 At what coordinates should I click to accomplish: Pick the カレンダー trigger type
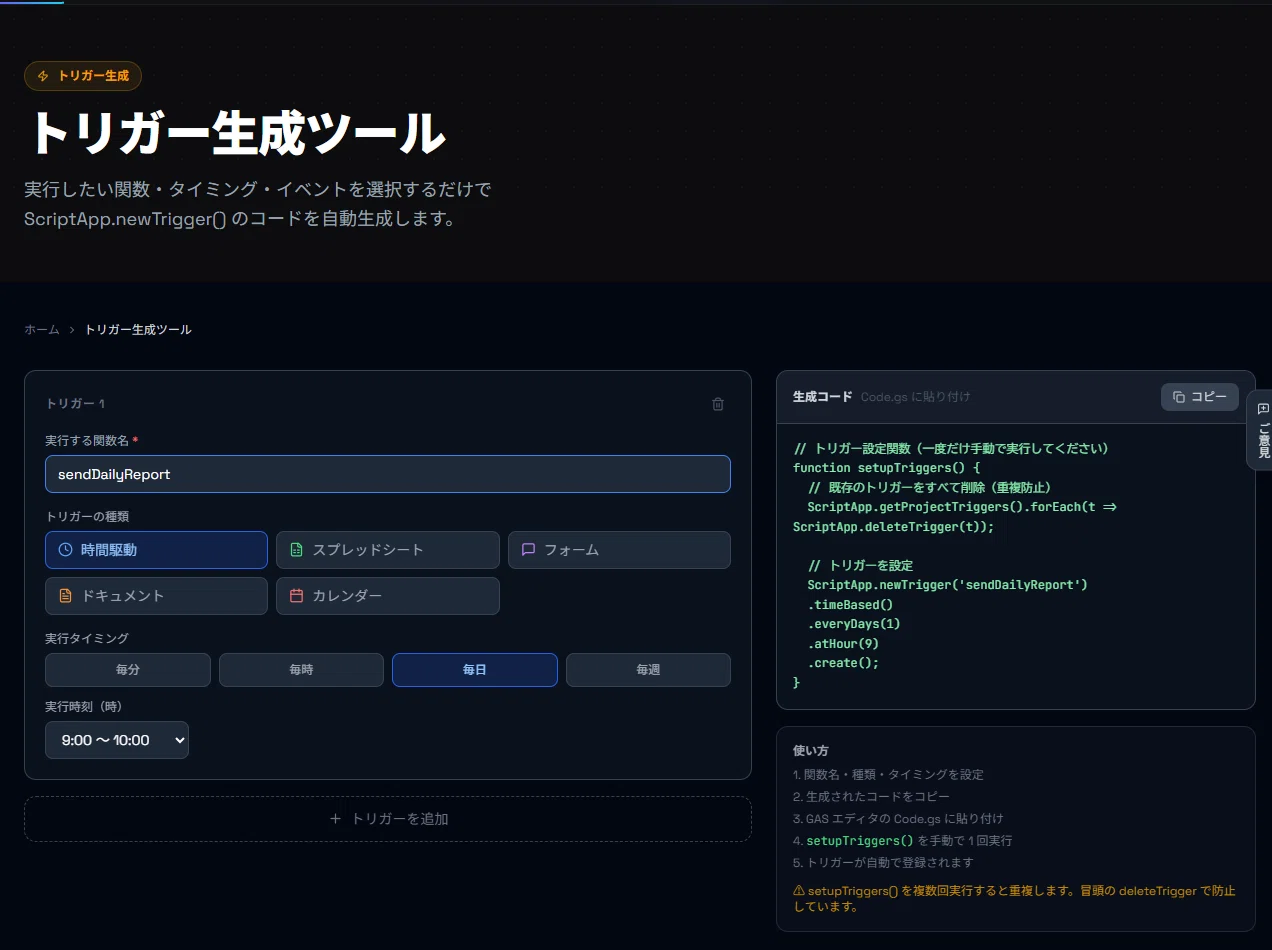(388, 596)
